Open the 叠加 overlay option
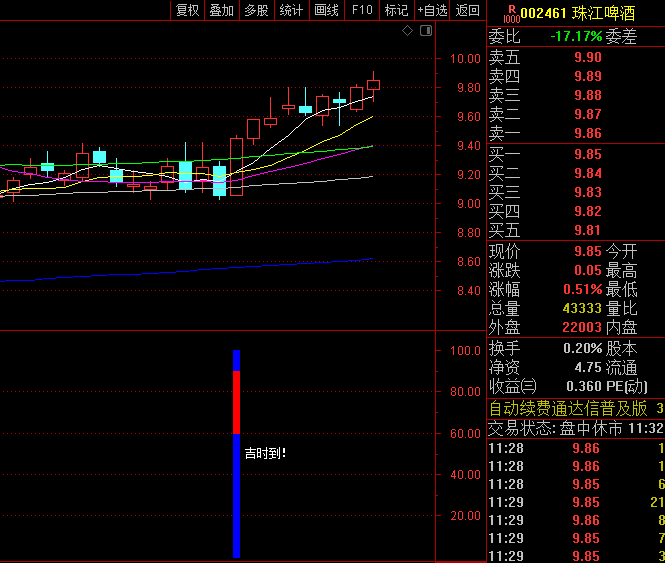The image size is (665, 563). [222, 10]
